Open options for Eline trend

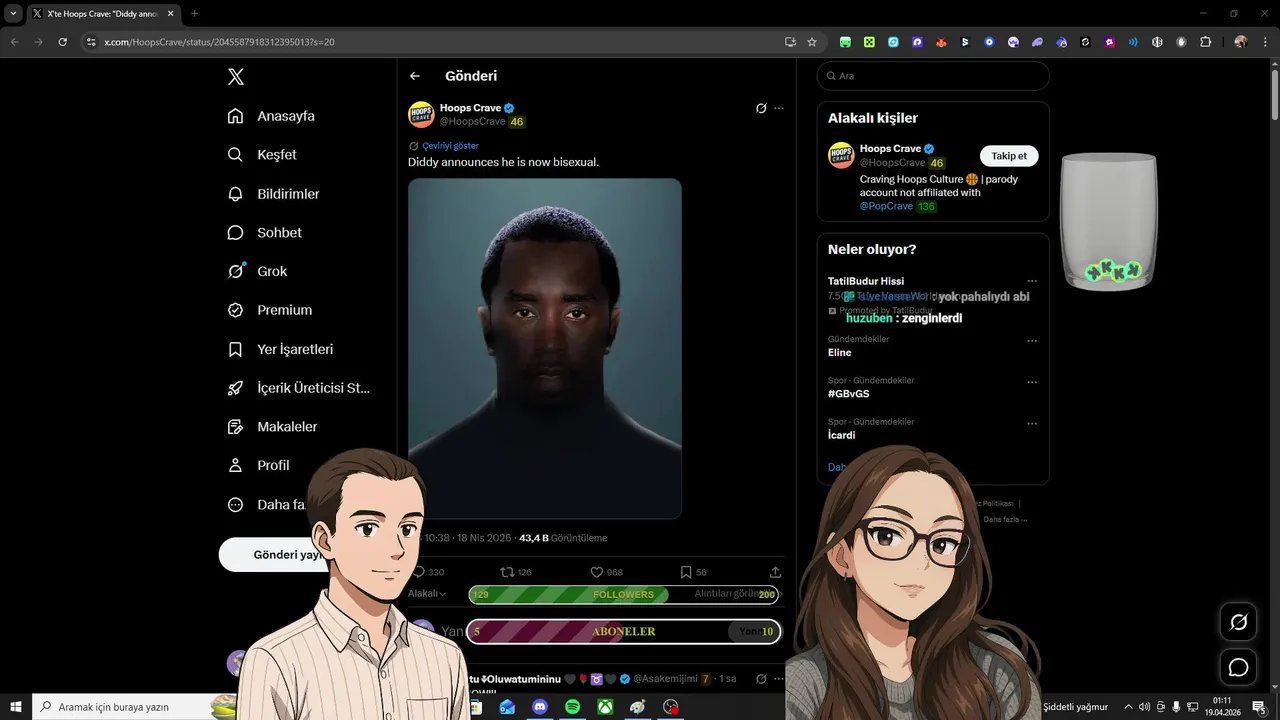pyautogui.click(x=1032, y=341)
